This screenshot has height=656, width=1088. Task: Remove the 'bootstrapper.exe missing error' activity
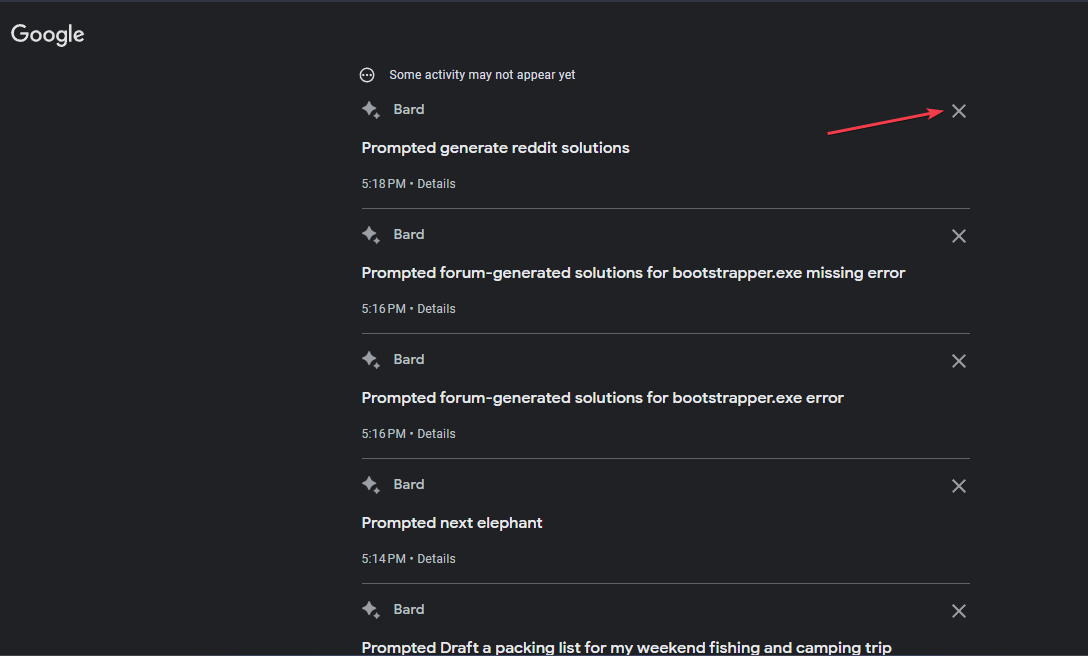pos(958,236)
